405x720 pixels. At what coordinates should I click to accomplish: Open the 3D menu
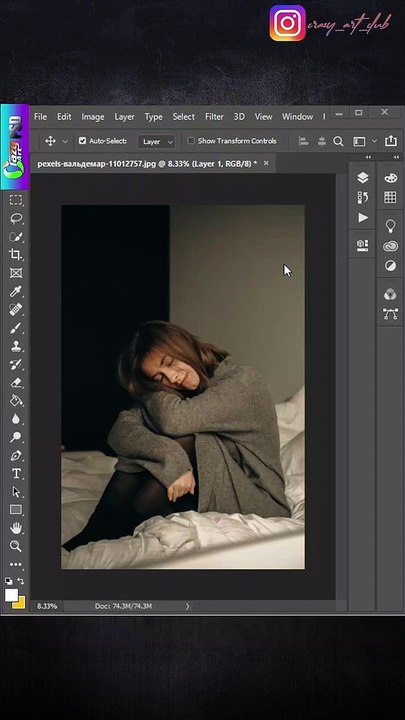pyautogui.click(x=239, y=117)
